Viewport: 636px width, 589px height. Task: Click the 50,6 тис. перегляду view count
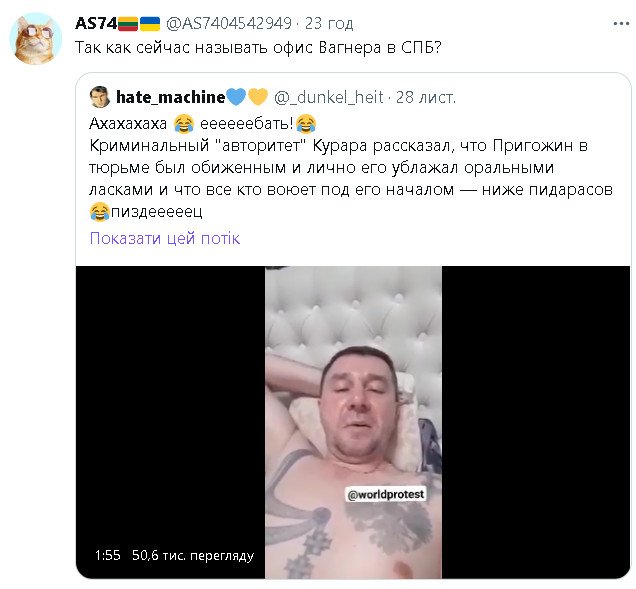click(x=193, y=555)
